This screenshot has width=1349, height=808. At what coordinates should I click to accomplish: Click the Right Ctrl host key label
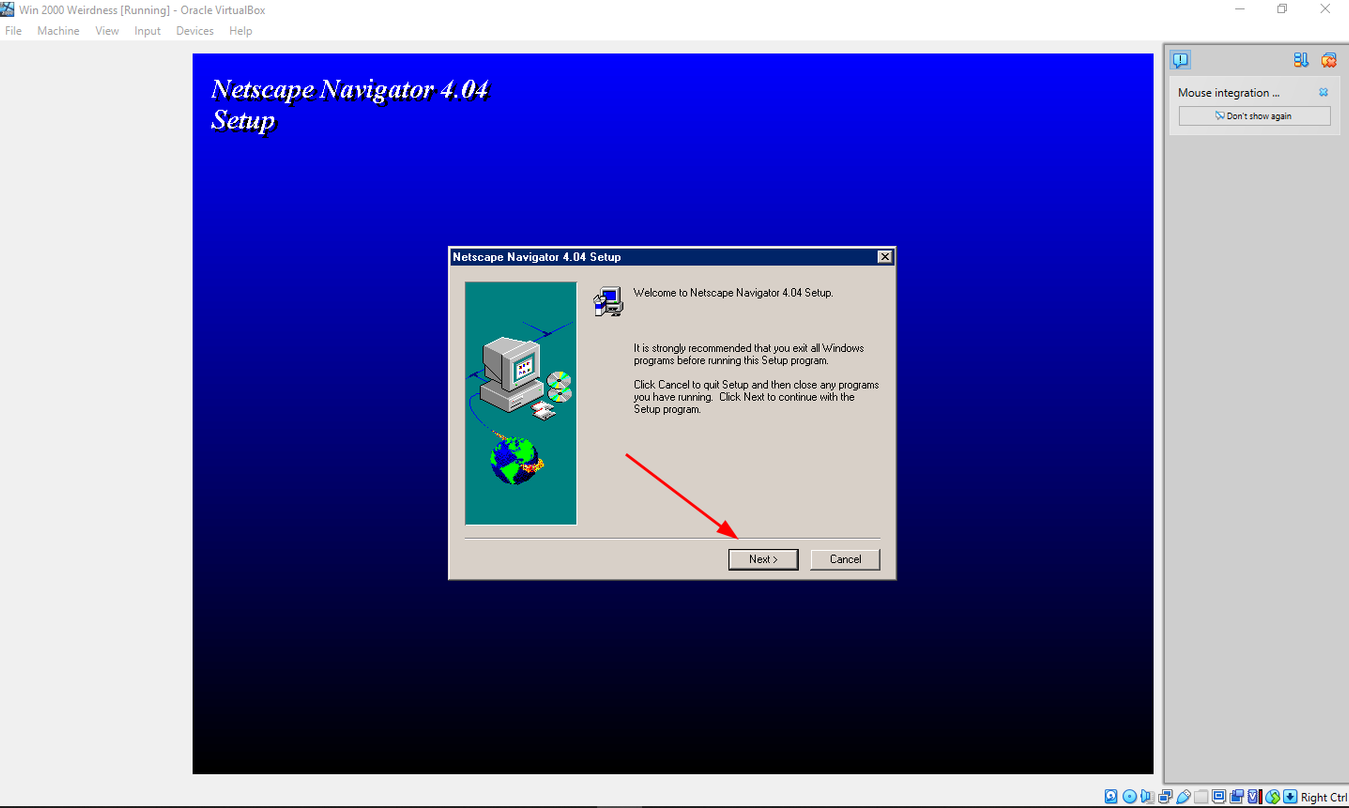[x=1324, y=797]
